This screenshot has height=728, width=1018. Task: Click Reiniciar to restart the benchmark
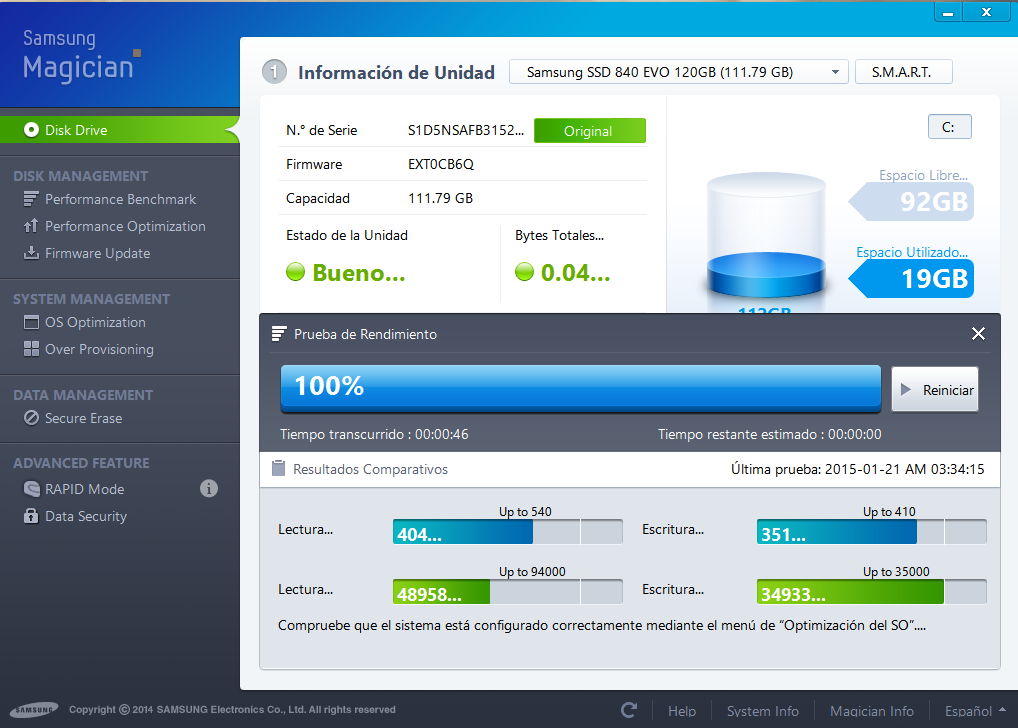[935, 390]
